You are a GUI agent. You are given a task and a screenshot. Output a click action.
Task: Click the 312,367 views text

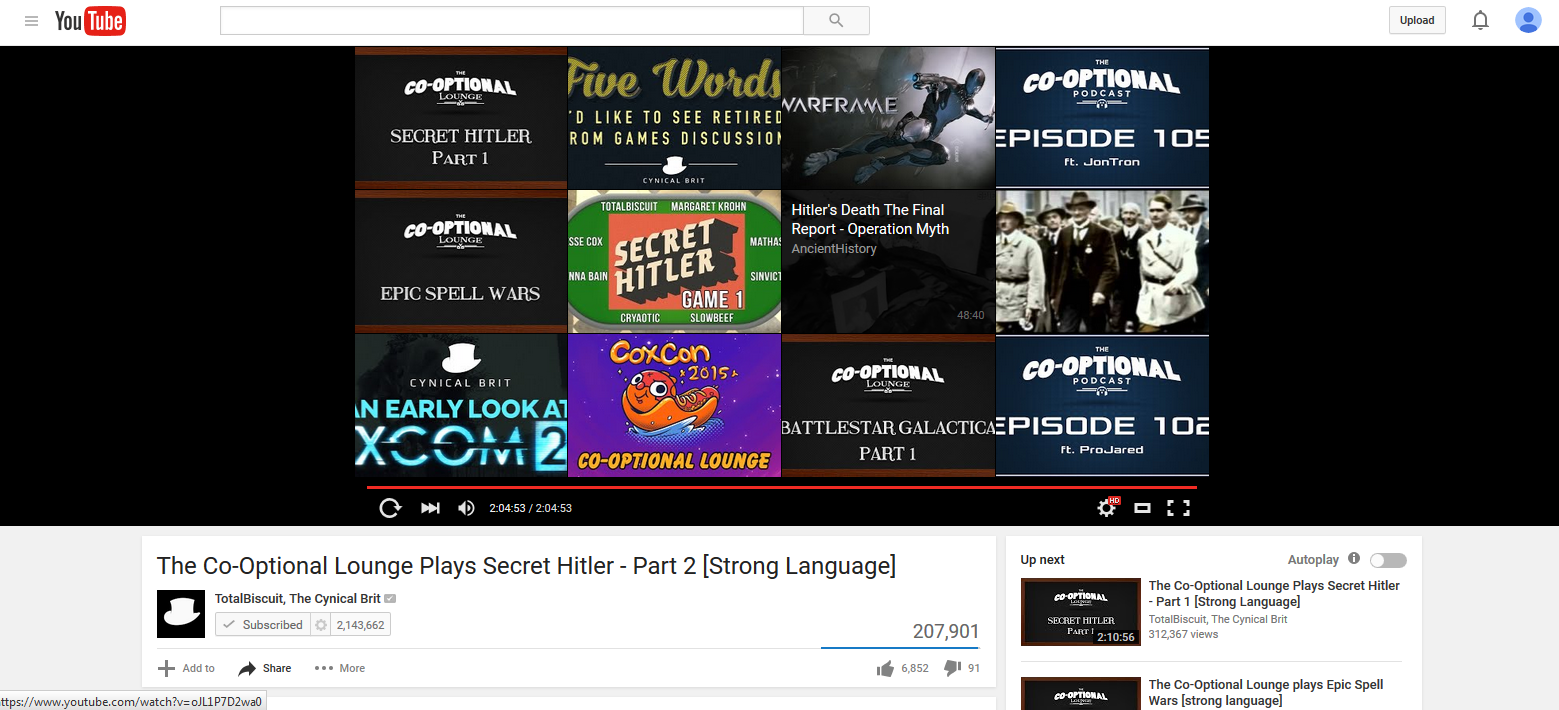(x=1182, y=634)
